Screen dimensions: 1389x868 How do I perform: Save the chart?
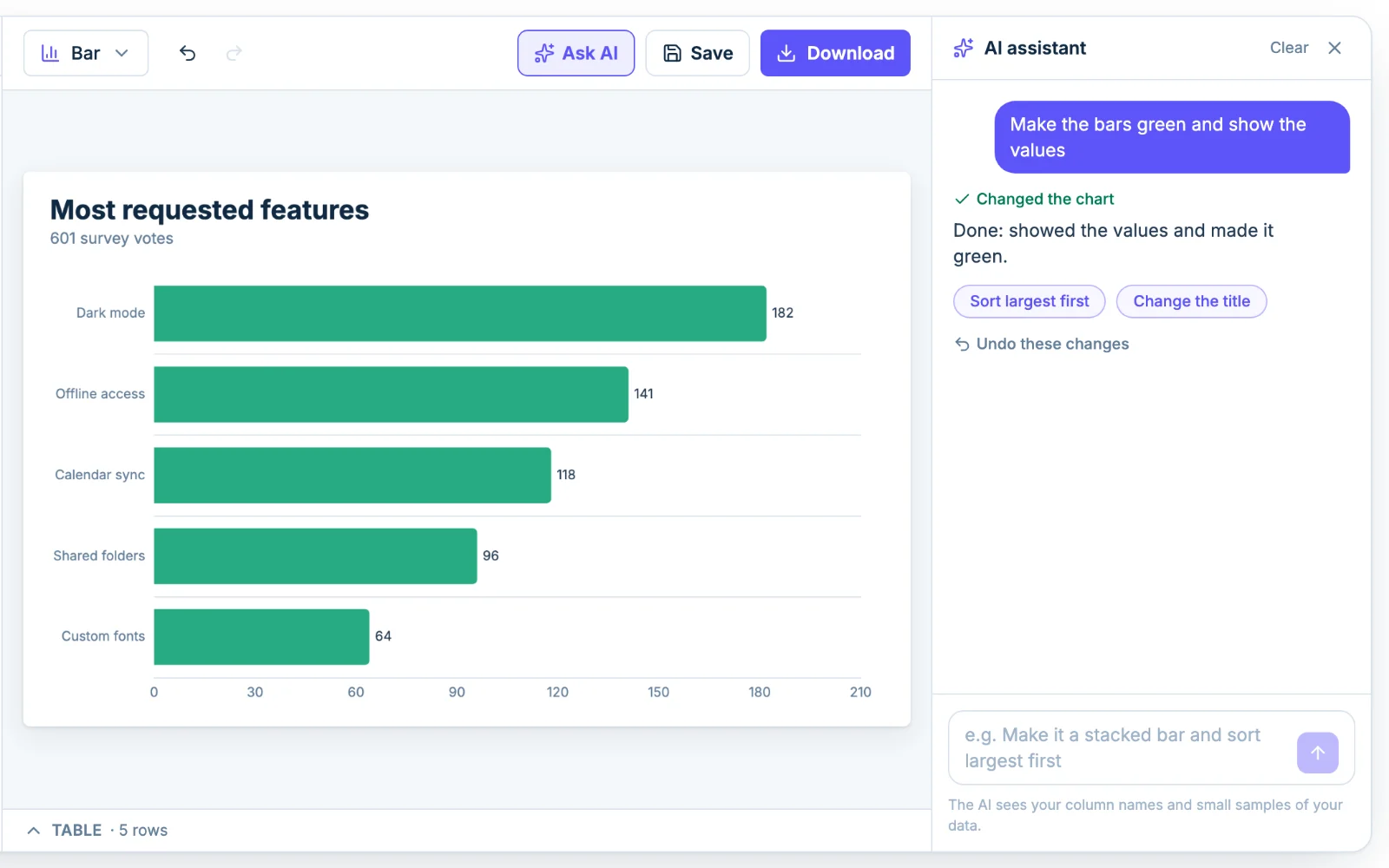coord(698,53)
